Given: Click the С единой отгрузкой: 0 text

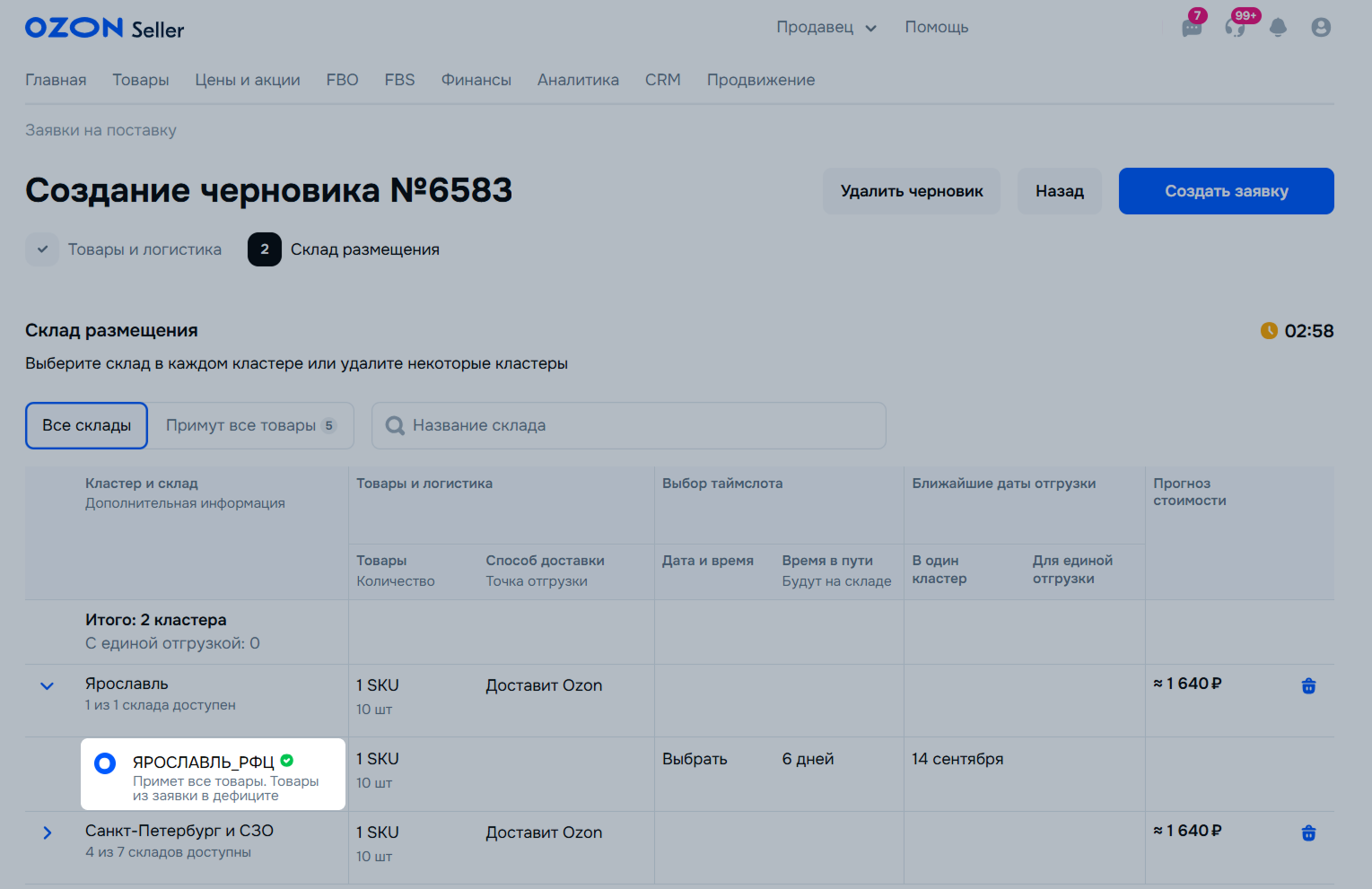Looking at the screenshot, I should tap(172, 643).
